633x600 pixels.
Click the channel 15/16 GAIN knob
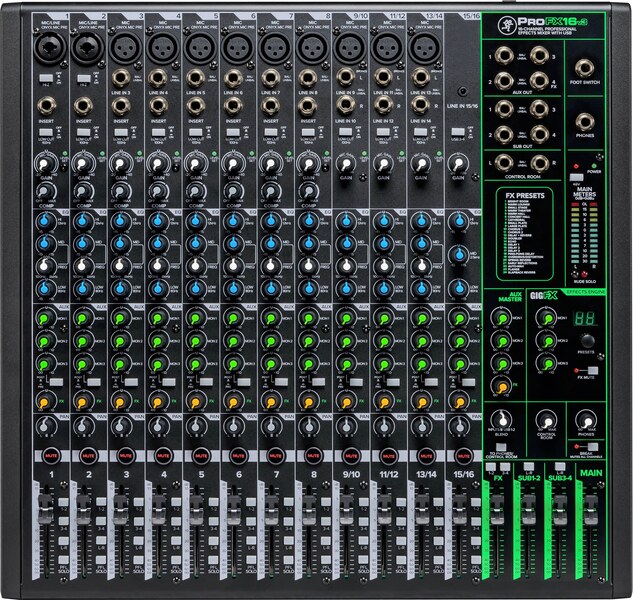coord(458,164)
